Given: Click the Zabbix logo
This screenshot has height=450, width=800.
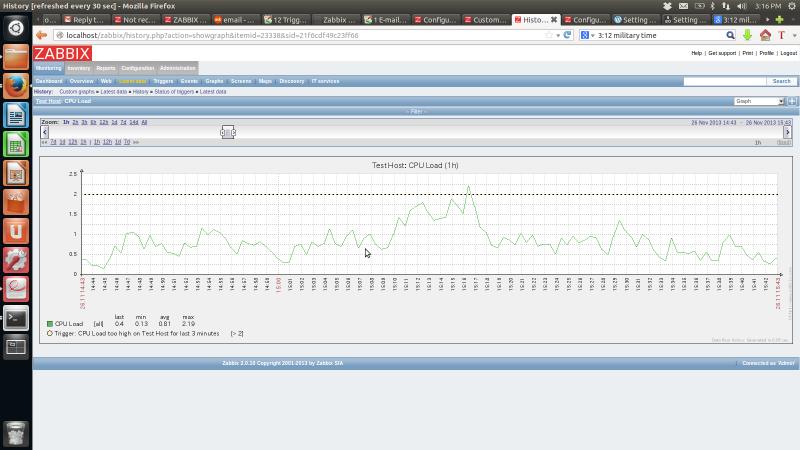Looking at the screenshot, I should click(x=63, y=53).
